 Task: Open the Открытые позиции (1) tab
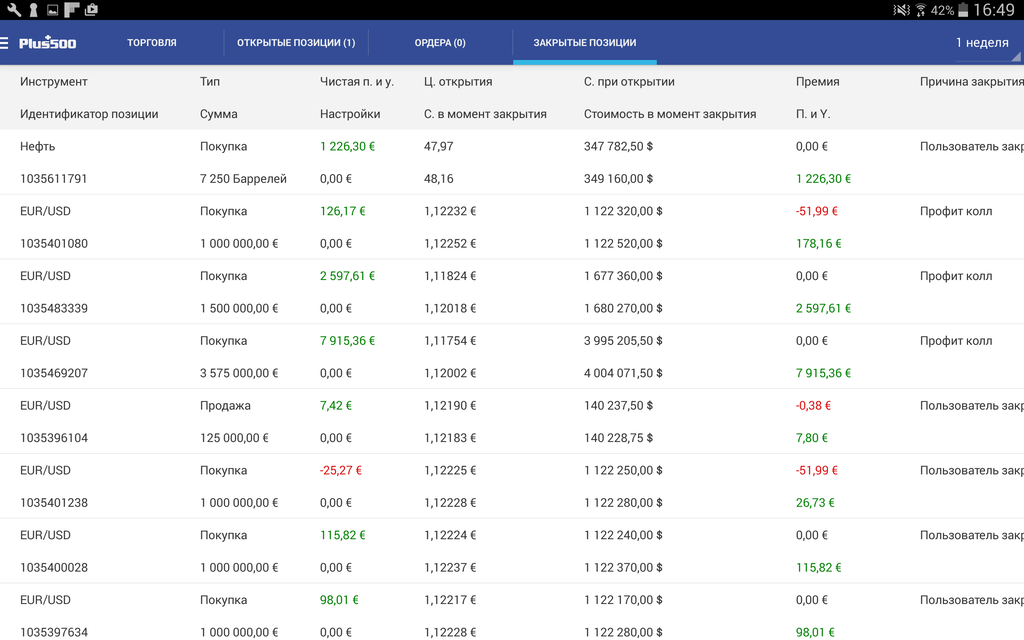coord(295,43)
